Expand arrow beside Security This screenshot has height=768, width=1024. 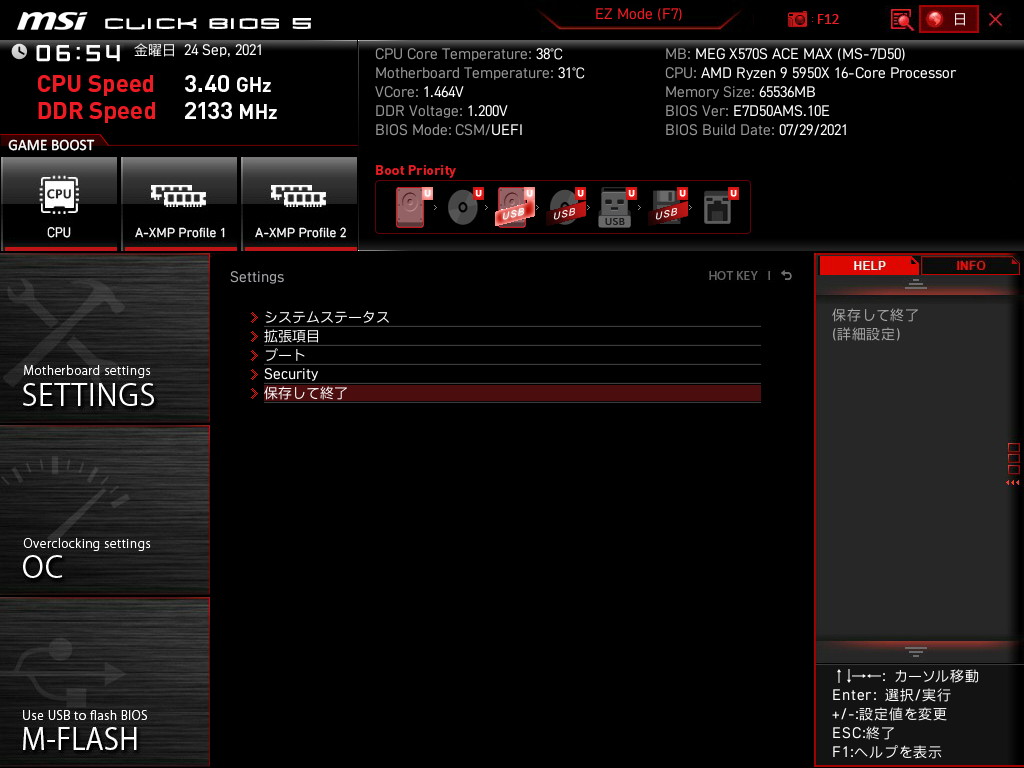coord(254,374)
